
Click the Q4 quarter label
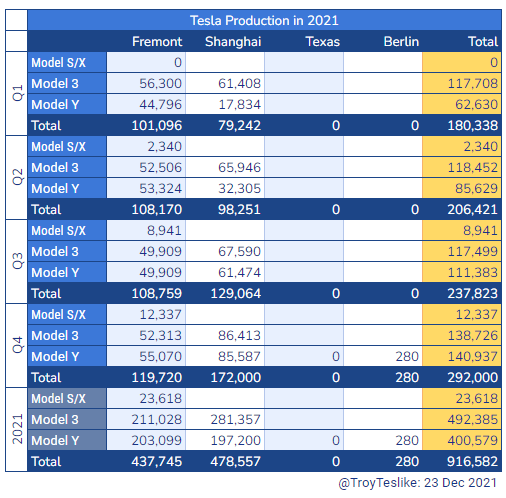point(17,345)
